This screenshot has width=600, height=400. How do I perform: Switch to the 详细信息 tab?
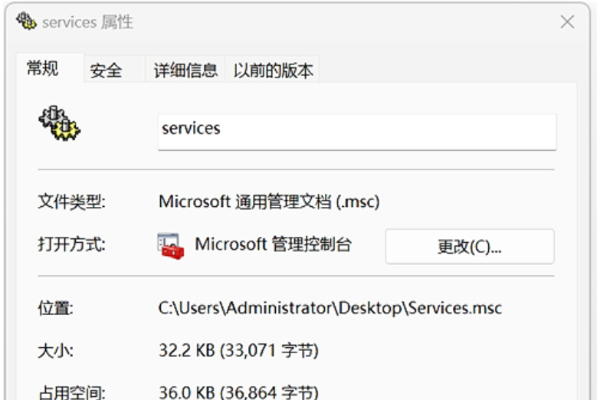pyautogui.click(x=186, y=70)
